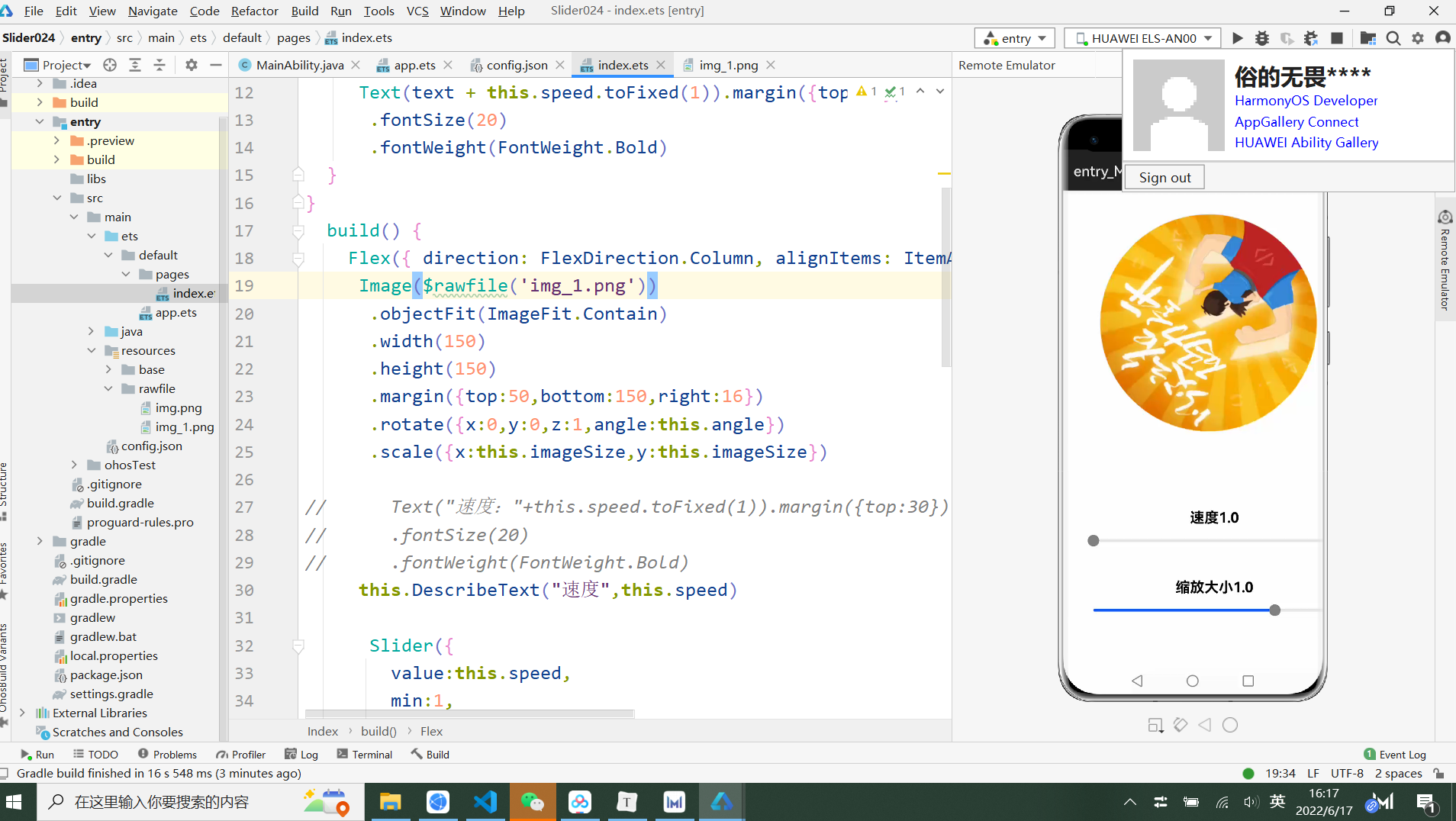Open File Explorer from the taskbar
The height and width of the screenshot is (821, 1456).
point(390,802)
